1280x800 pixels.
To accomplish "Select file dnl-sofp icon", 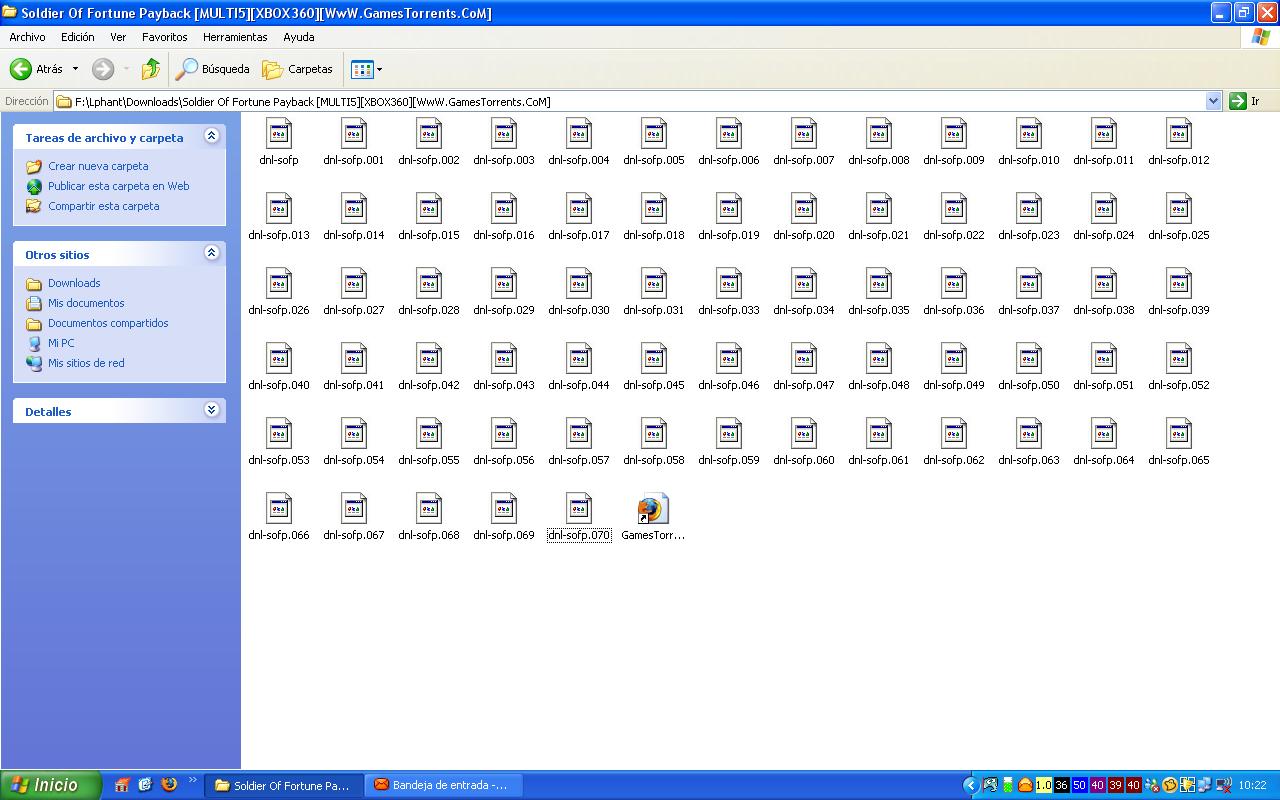I will coord(279,134).
